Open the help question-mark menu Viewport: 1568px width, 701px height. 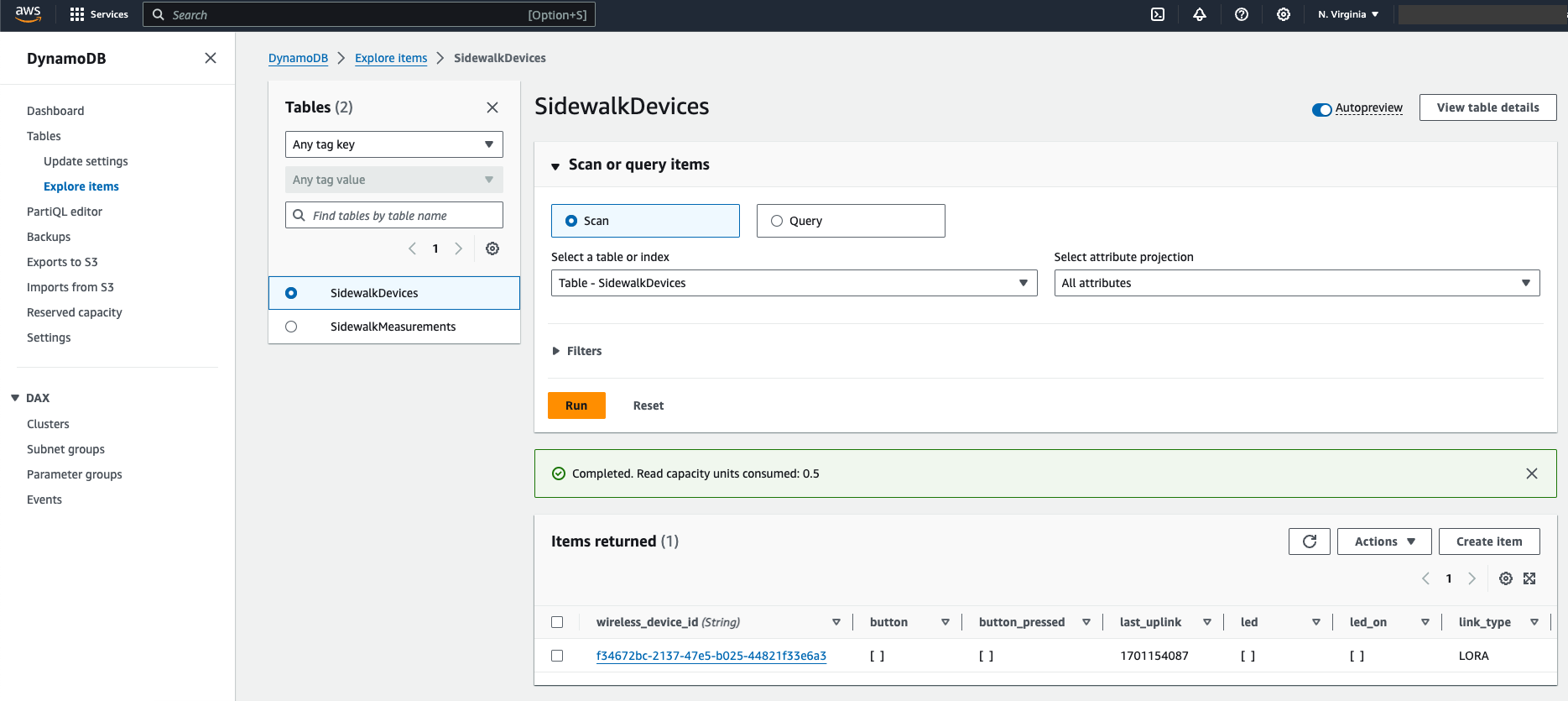tap(1242, 14)
